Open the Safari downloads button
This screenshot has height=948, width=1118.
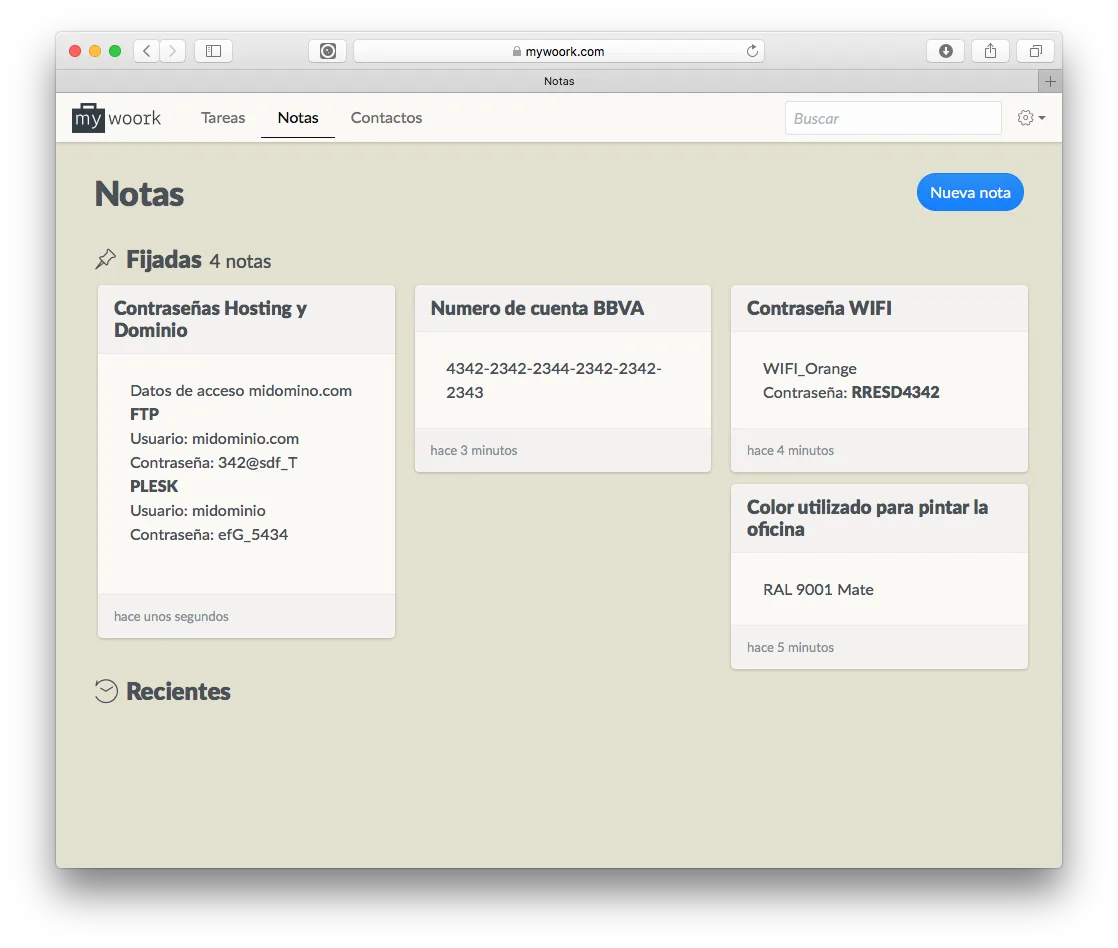(945, 51)
